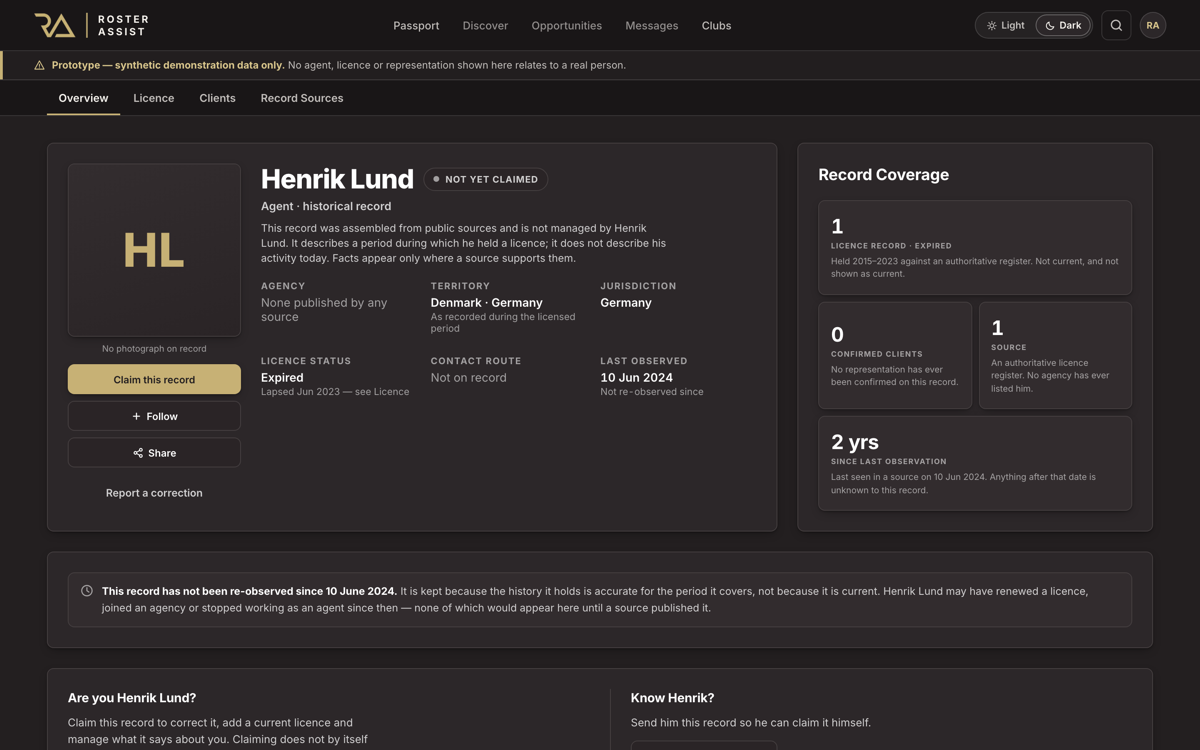The image size is (1200, 750).
Task: Click the Henrik Lund name heading
Action: [337, 179]
